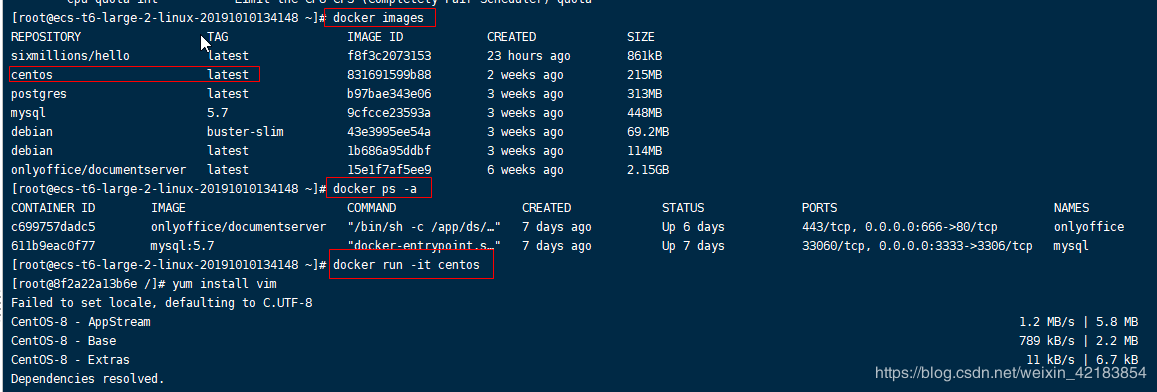Click image ID 9cfcce23593a
Screen dimensions: 1157x392
pyautogui.click(x=389, y=113)
